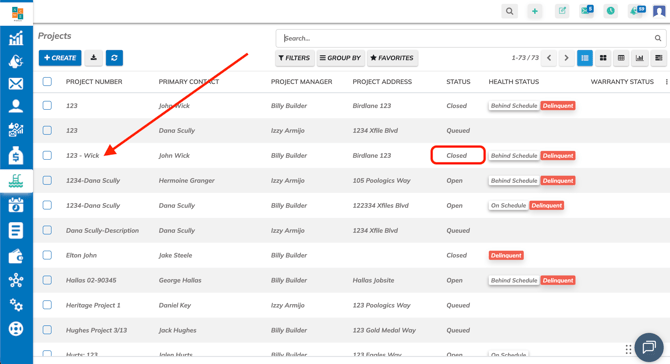Open the gears settings icon in sidebar

coord(16,305)
